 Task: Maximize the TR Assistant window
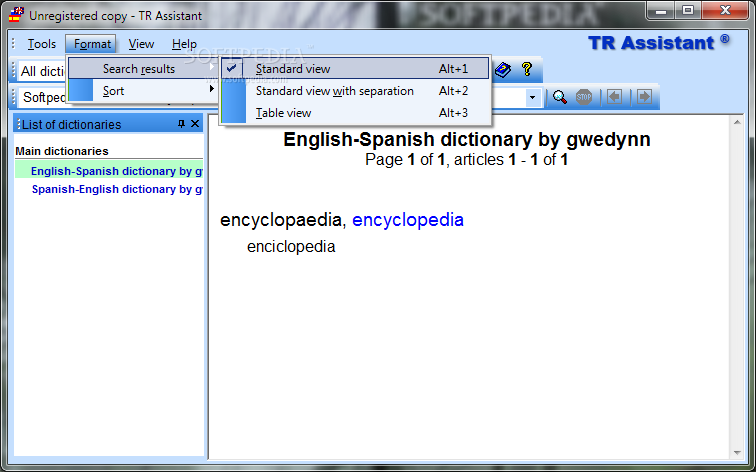(x=688, y=11)
